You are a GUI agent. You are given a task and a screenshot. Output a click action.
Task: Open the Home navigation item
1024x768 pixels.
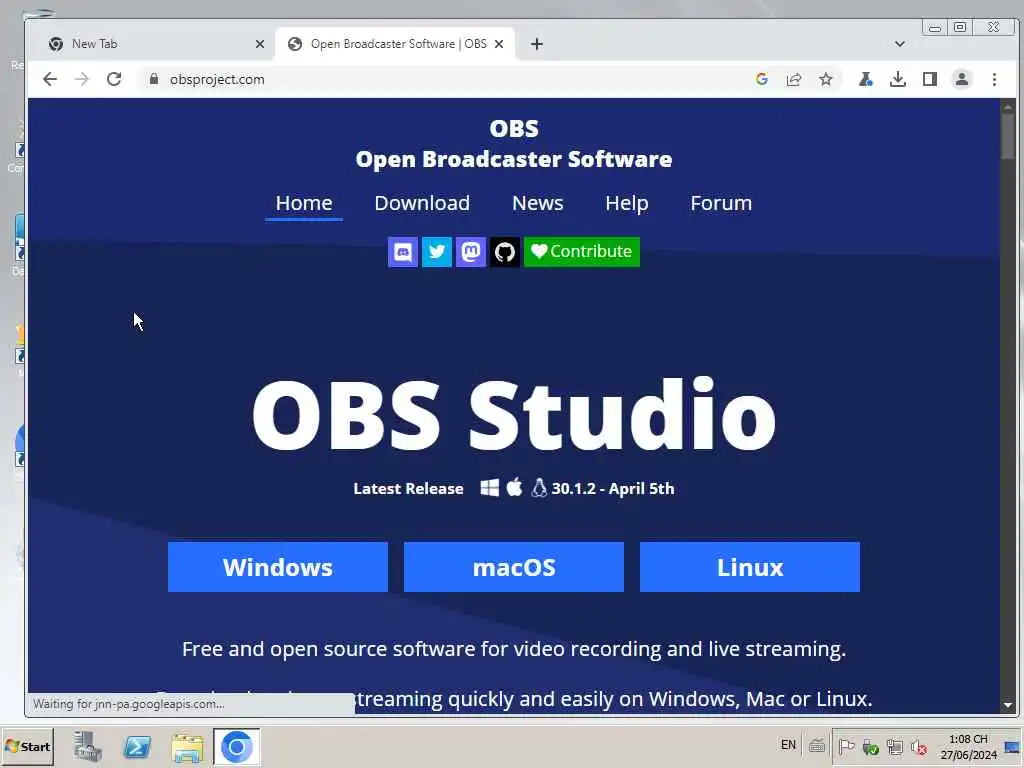tap(304, 203)
